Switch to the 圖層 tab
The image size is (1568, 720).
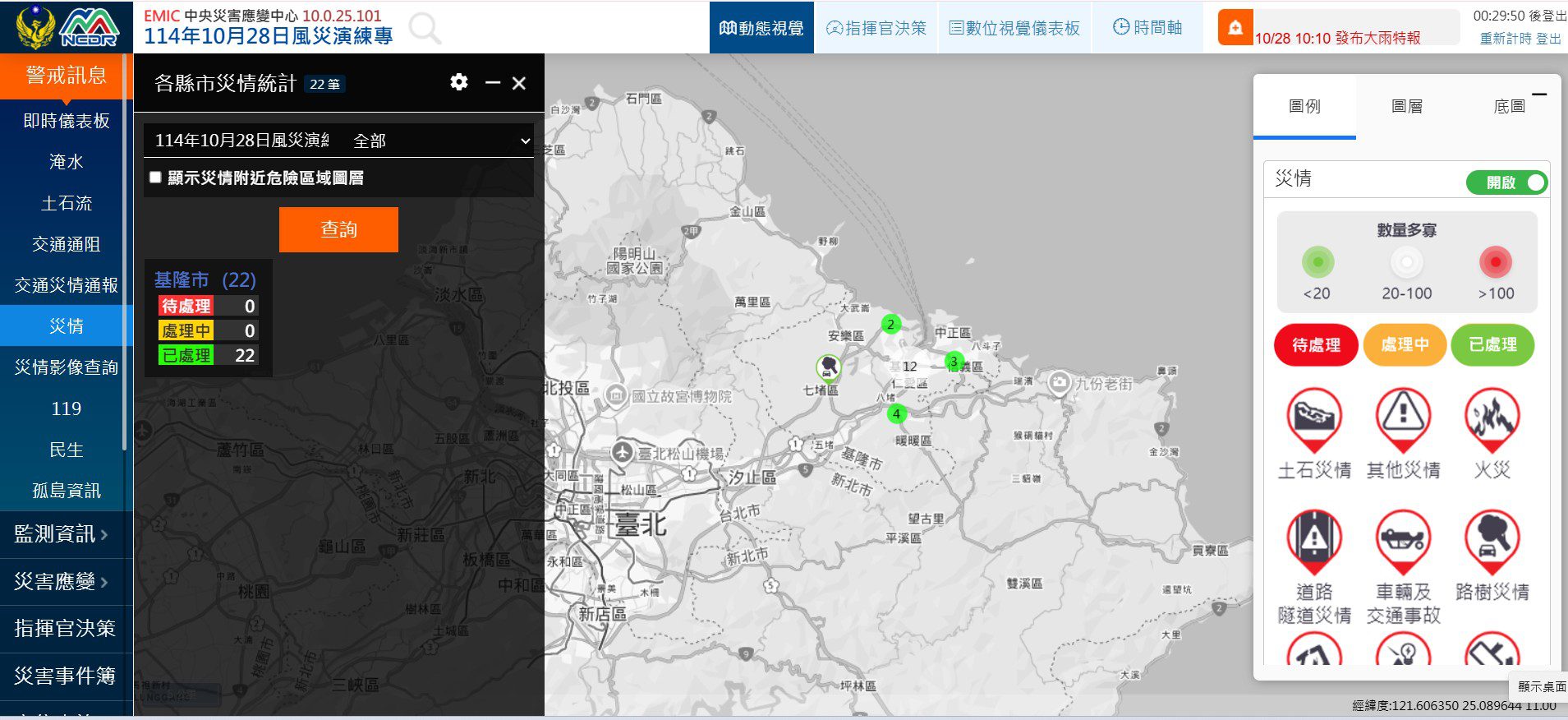(1406, 106)
